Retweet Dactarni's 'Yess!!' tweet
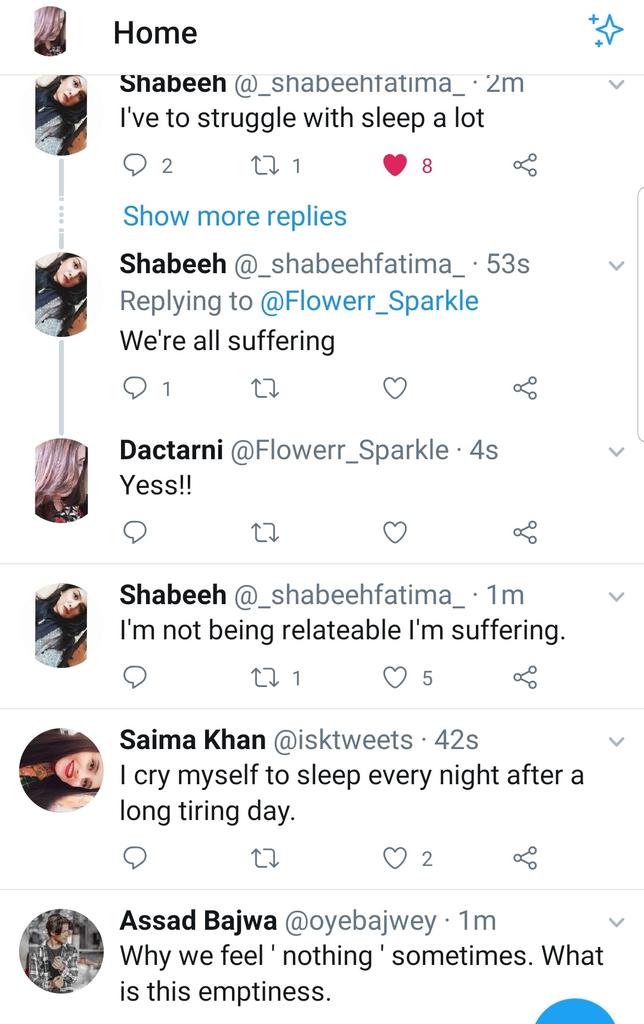The height and width of the screenshot is (1024, 644). coord(265,533)
